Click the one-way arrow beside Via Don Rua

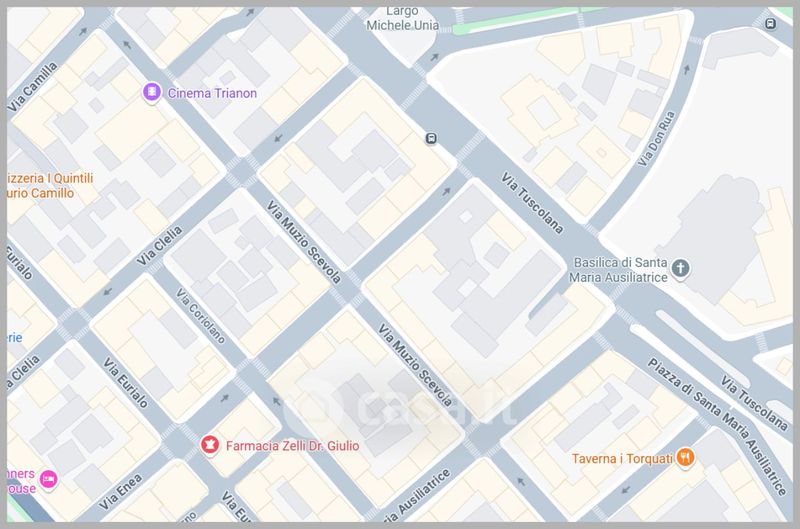point(687,69)
